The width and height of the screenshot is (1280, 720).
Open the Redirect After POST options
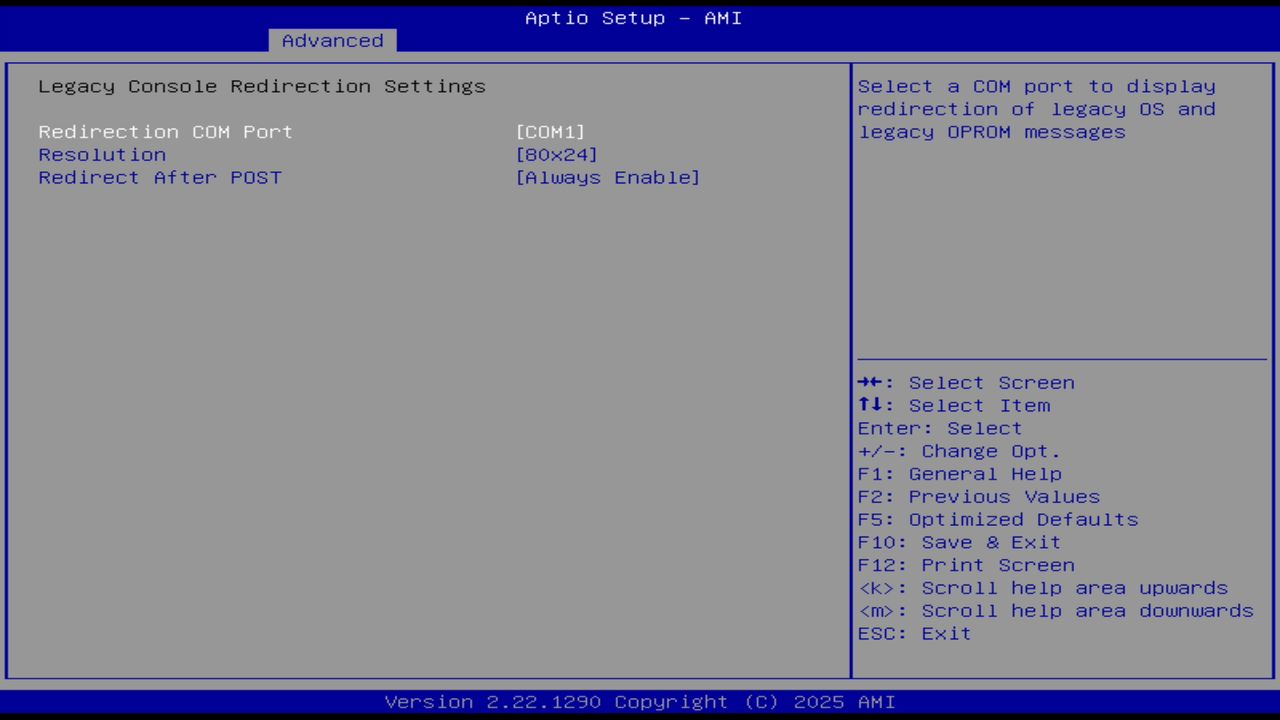point(608,177)
